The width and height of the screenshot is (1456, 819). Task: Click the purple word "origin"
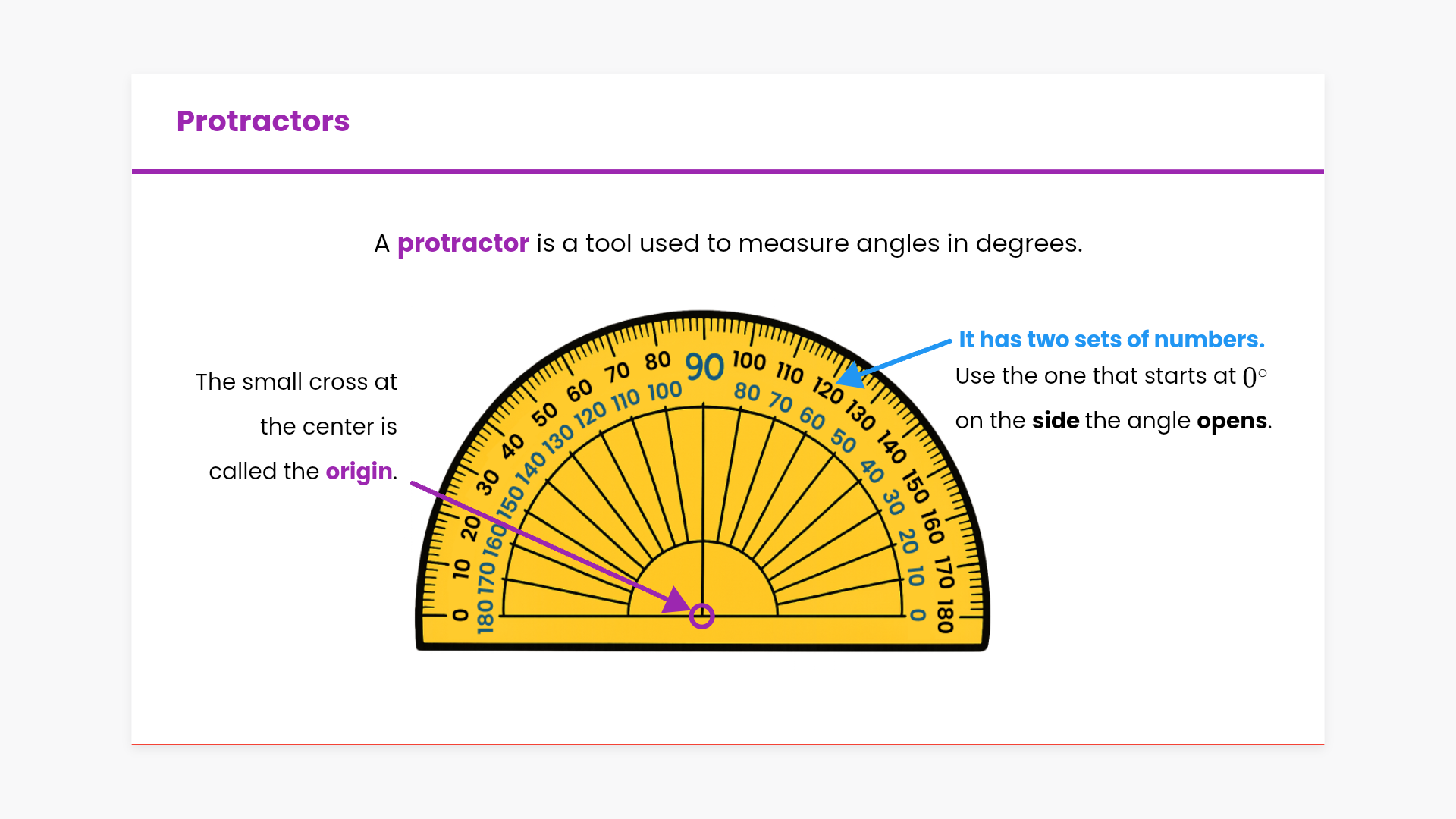[359, 472]
